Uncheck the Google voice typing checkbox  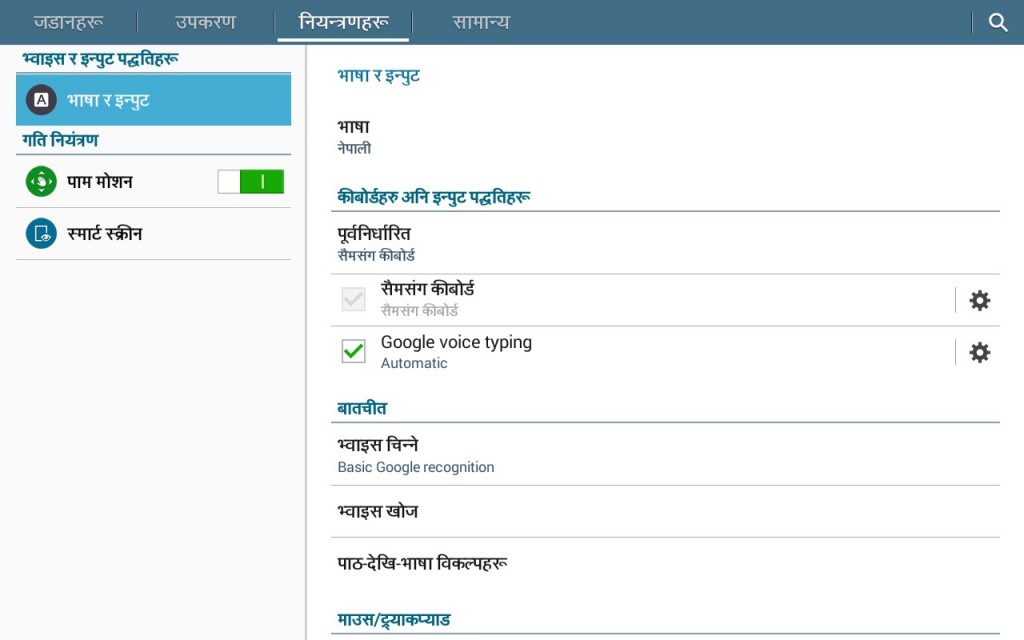tap(352, 352)
